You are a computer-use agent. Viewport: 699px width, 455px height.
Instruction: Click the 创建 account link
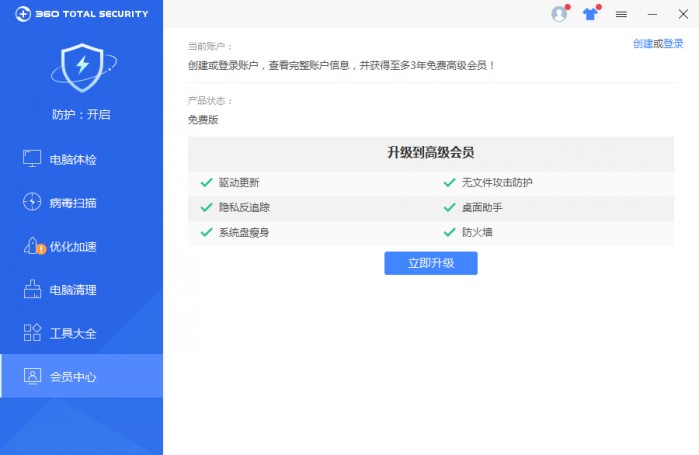[x=642, y=44]
